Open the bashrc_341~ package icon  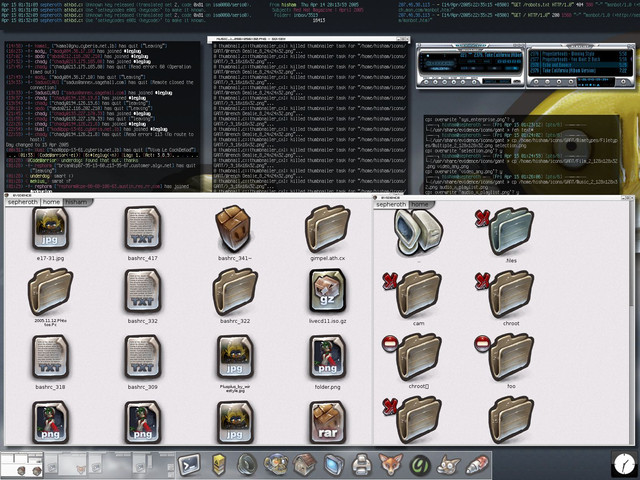233,228
